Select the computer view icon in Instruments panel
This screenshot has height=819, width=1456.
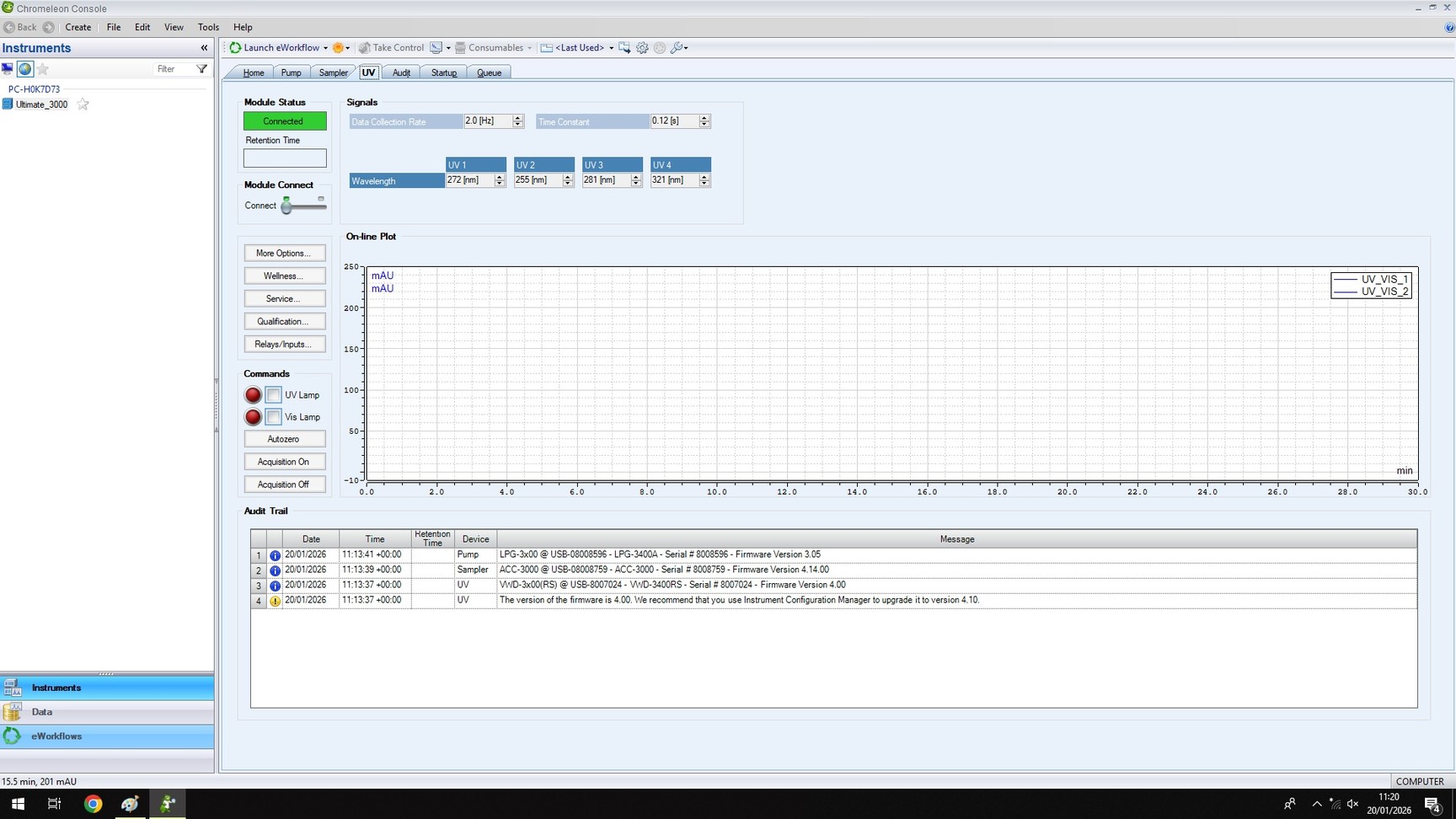[8, 69]
